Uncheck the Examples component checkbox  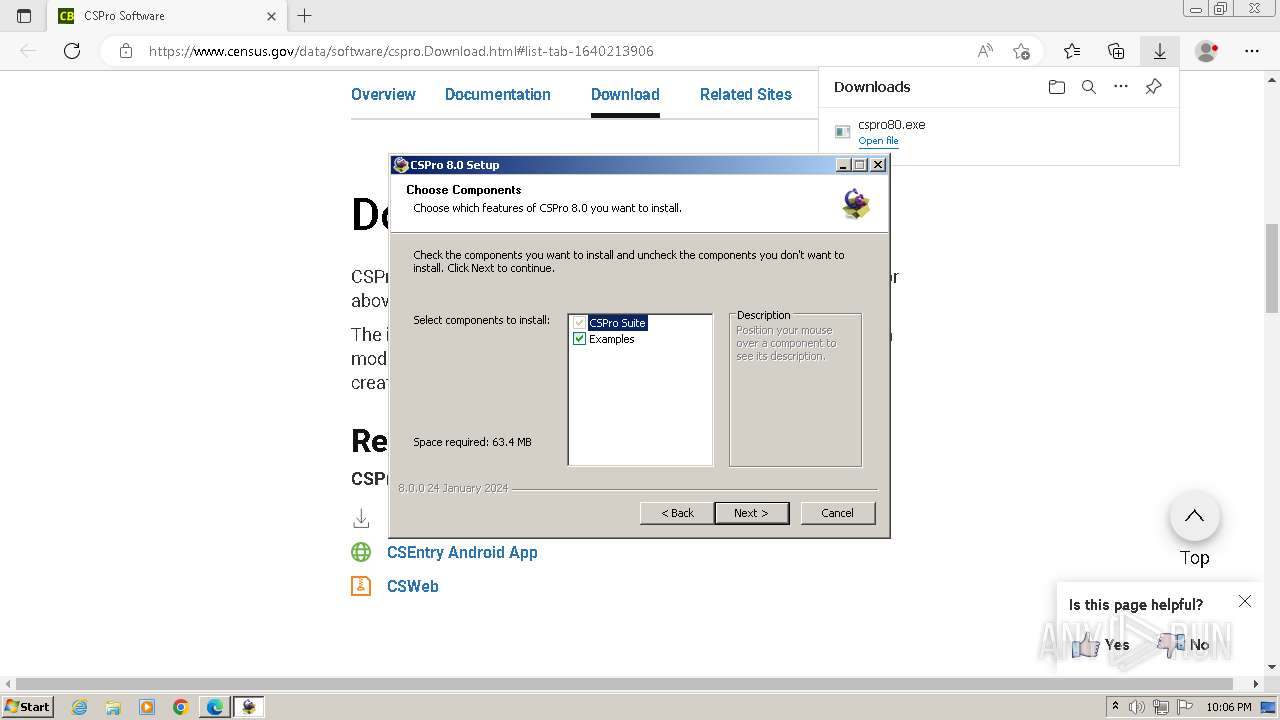click(579, 339)
